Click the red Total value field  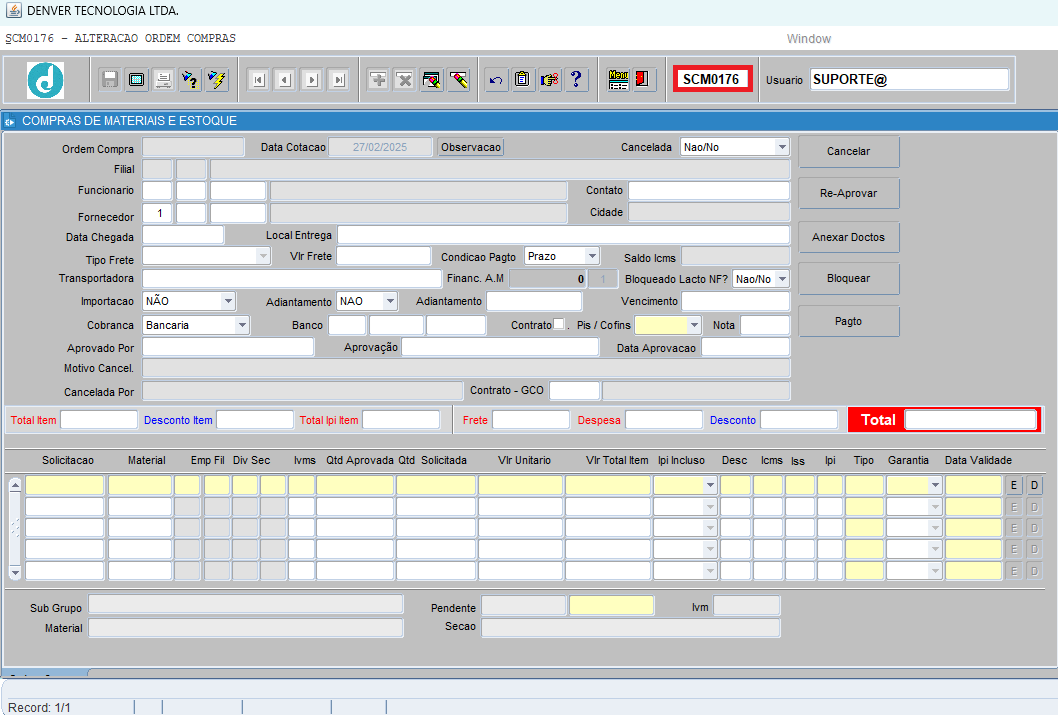[x=971, y=419]
